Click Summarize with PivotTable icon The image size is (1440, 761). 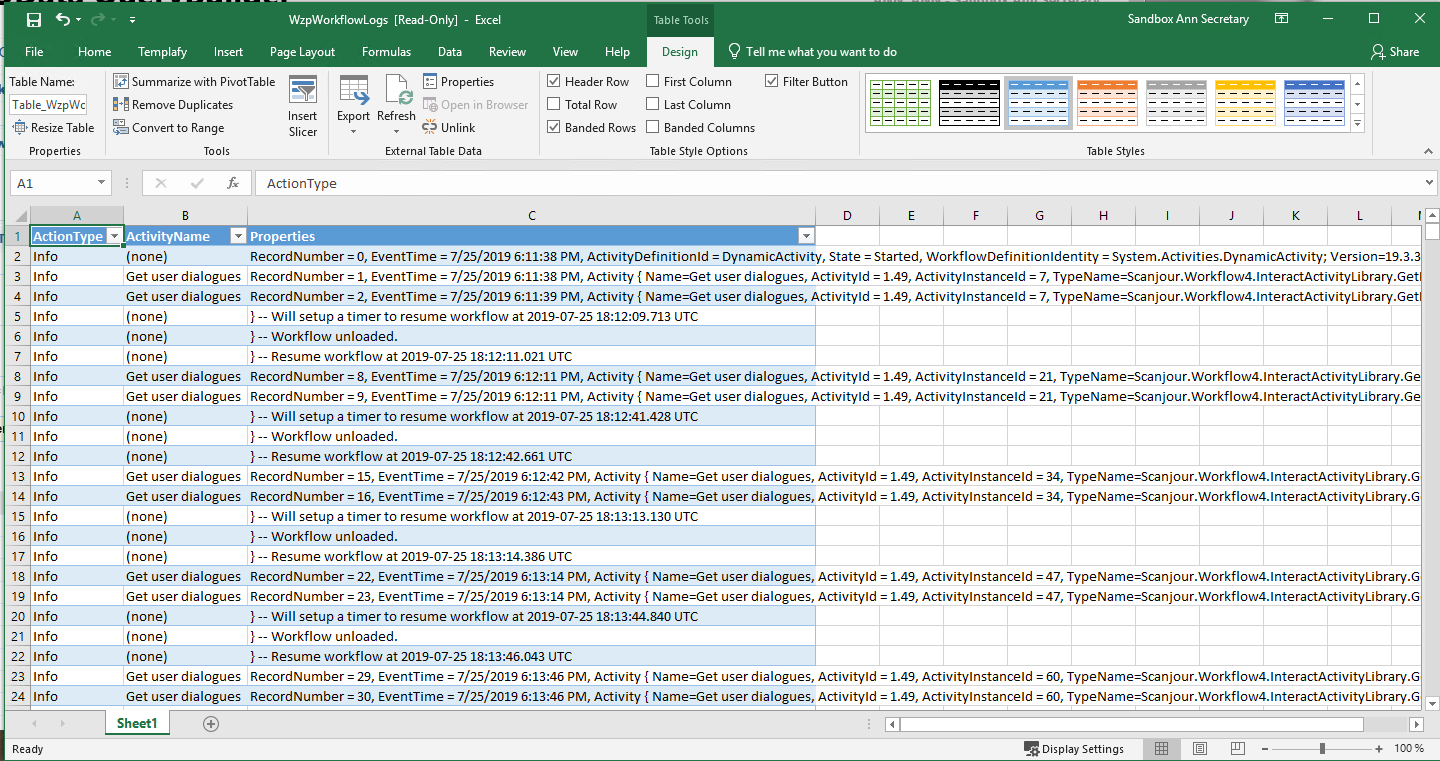pyautogui.click(x=121, y=82)
